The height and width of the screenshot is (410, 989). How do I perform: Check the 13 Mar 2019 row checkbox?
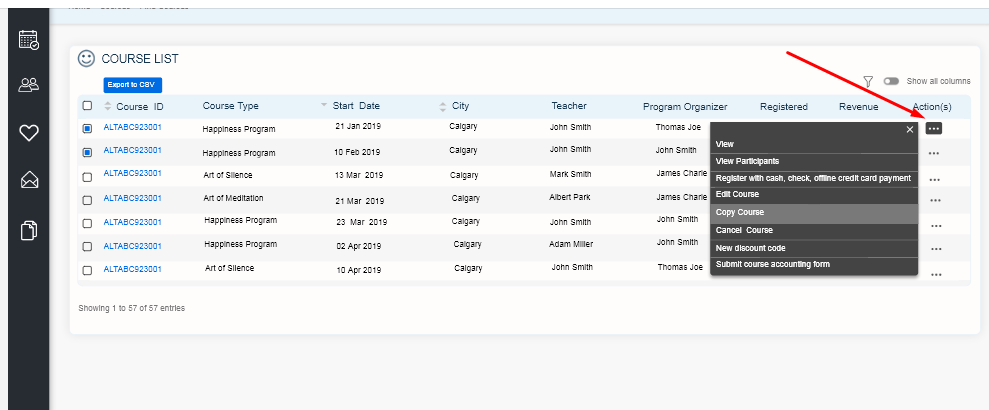(87, 176)
